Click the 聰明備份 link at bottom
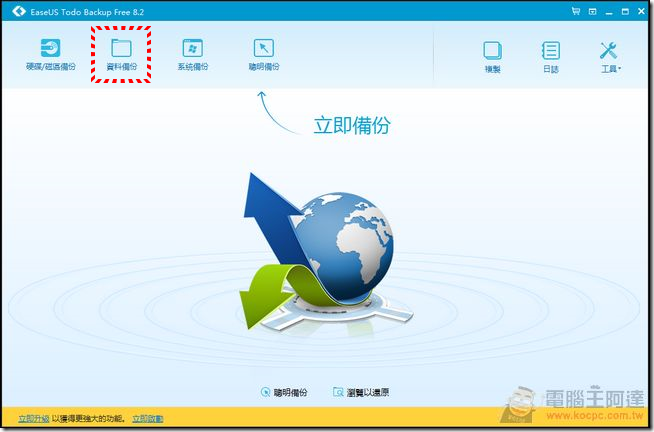 pos(284,392)
